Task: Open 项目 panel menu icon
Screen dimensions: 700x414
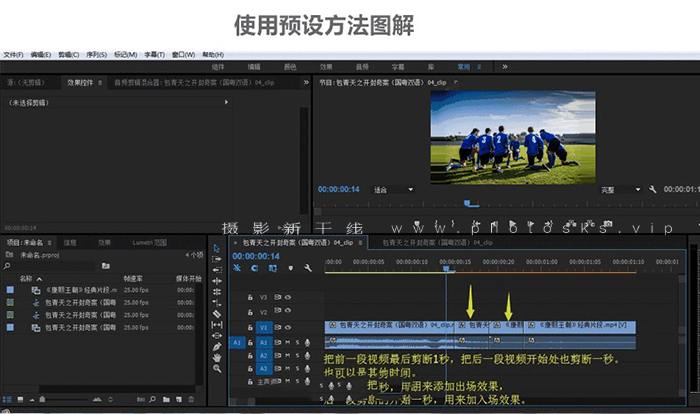Action: (x=49, y=243)
